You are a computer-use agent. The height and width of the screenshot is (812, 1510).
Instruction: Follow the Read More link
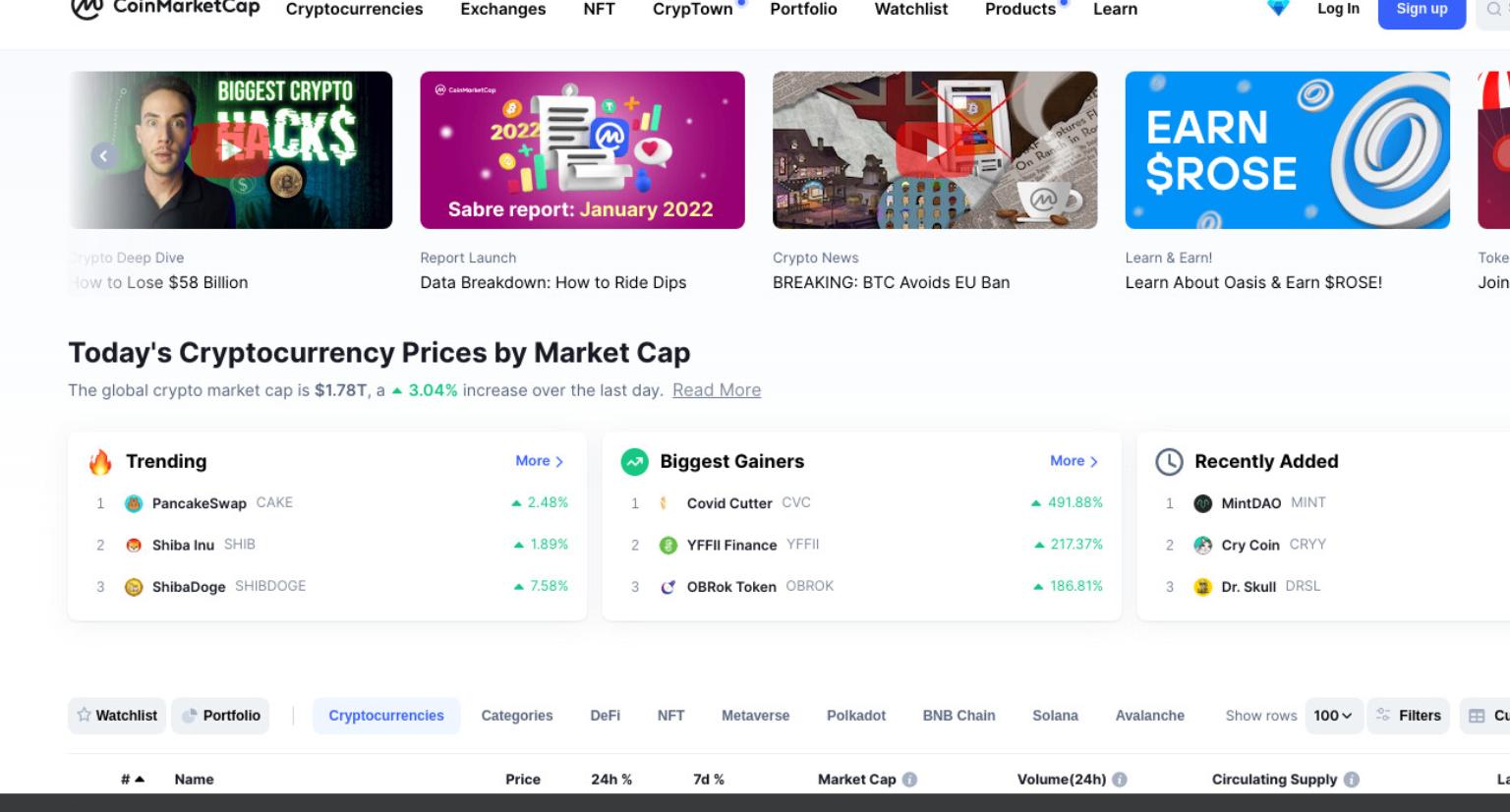[717, 390]
